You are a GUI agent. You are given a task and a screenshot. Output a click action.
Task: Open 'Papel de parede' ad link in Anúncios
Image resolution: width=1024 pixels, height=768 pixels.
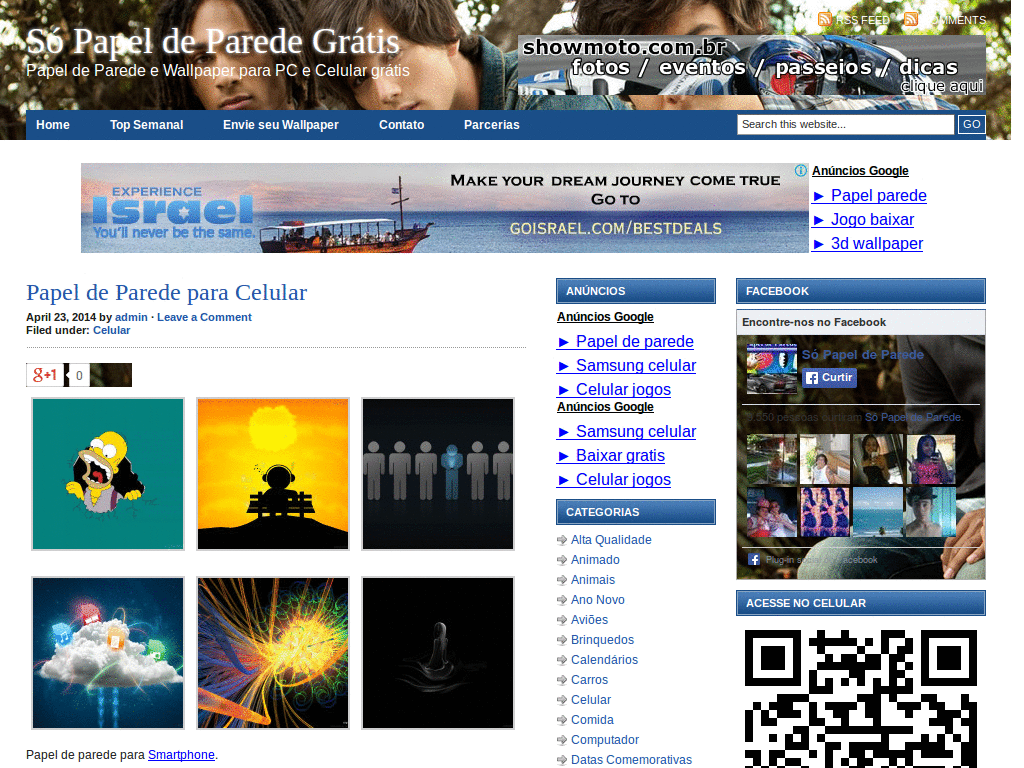pos(625,342)
